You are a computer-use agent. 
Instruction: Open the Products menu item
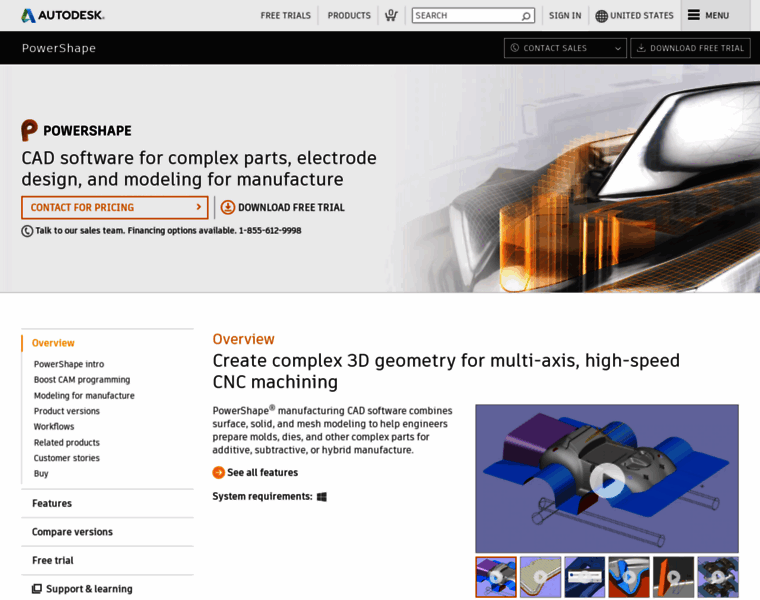(x=349, y=16)
